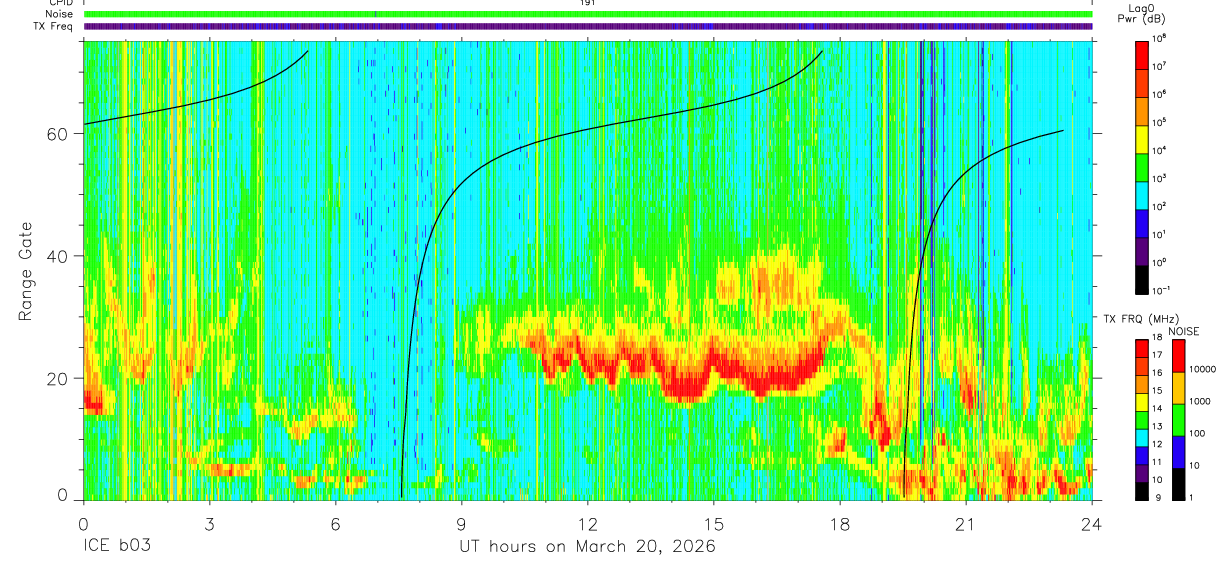Click the x-axis tick label 6
Viewport: 1228px width, 567px height.
335,524
